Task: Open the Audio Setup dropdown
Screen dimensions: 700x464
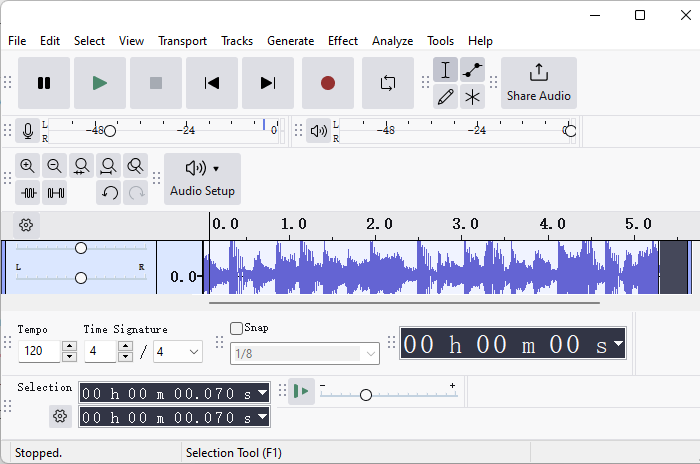Action: point(203,178)
